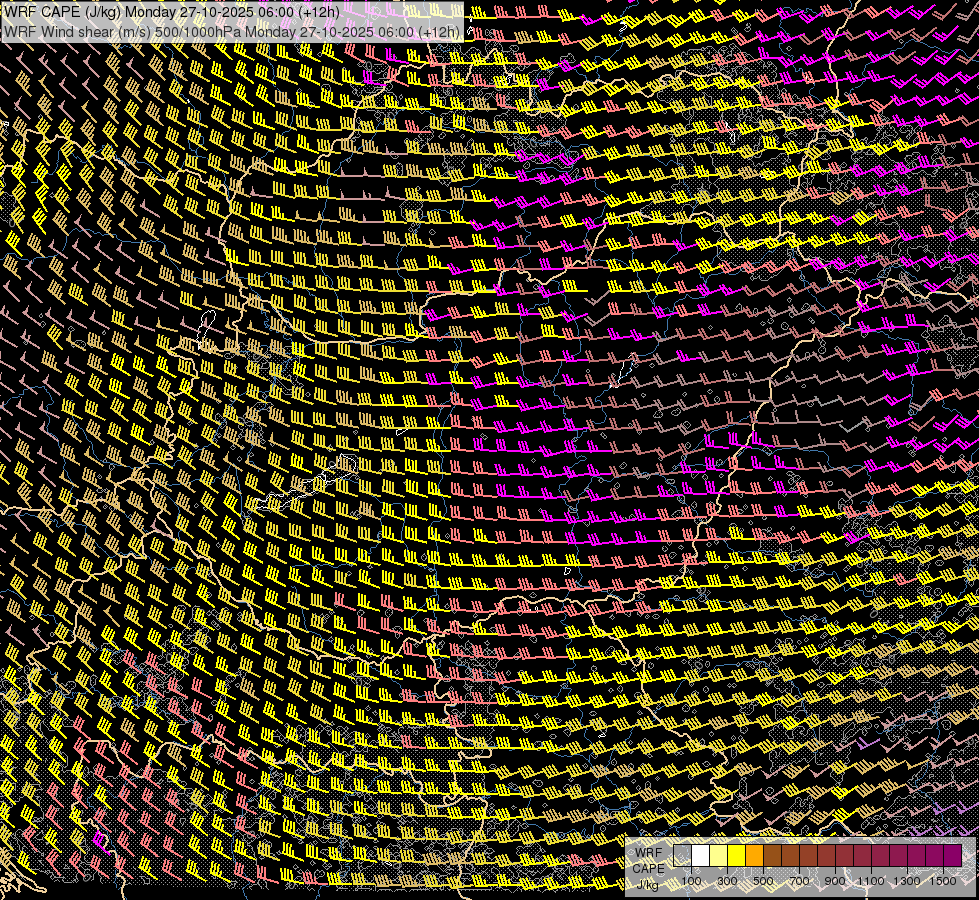The width and height of the screenshot is (979, 900).
Task: Click the J/kg unit text in the legend
Action: (x=648, y=884)
